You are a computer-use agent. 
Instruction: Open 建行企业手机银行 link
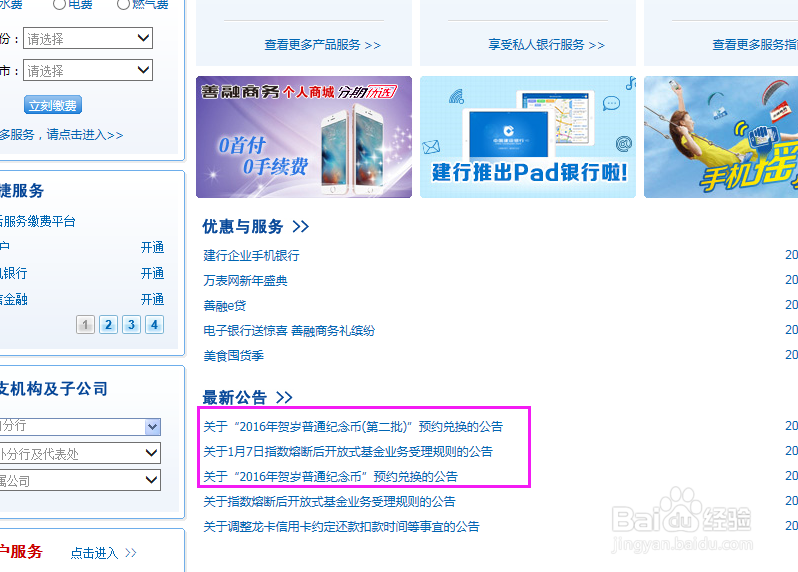[251, 255]
